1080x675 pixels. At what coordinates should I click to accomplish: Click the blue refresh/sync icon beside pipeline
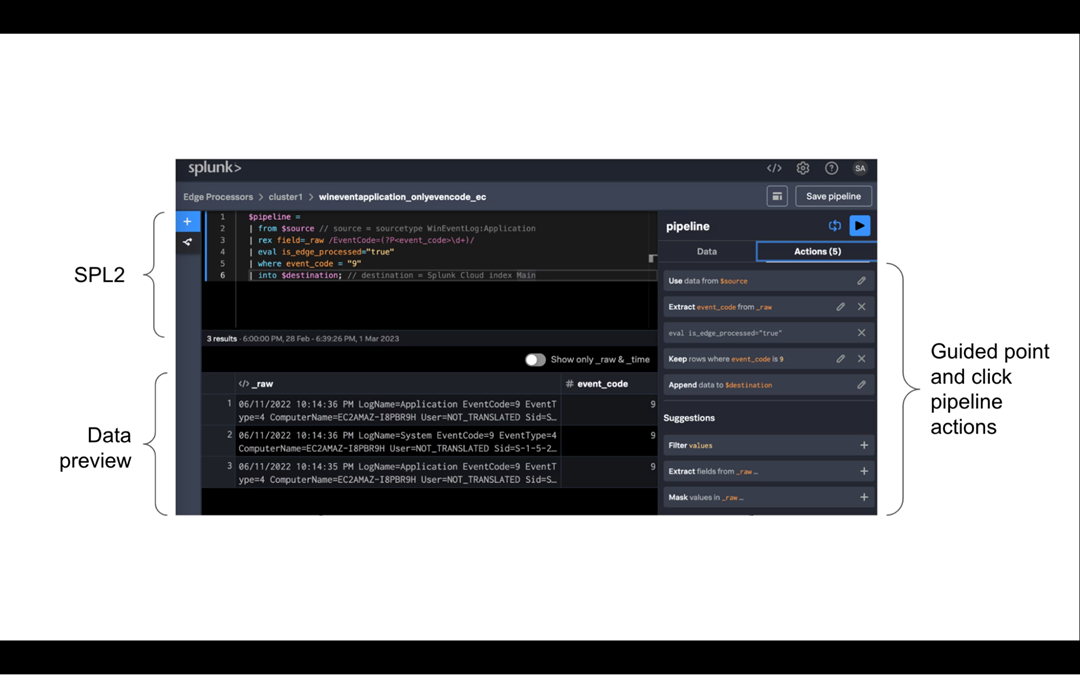pyautogui.click(x=835, y=226)
